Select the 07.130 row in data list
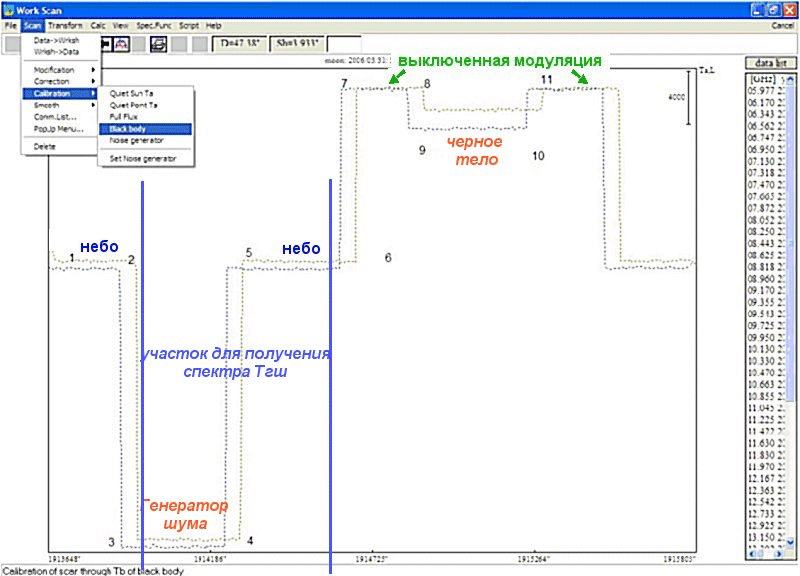Screen dimensions: 800x576 coord(766,161)
